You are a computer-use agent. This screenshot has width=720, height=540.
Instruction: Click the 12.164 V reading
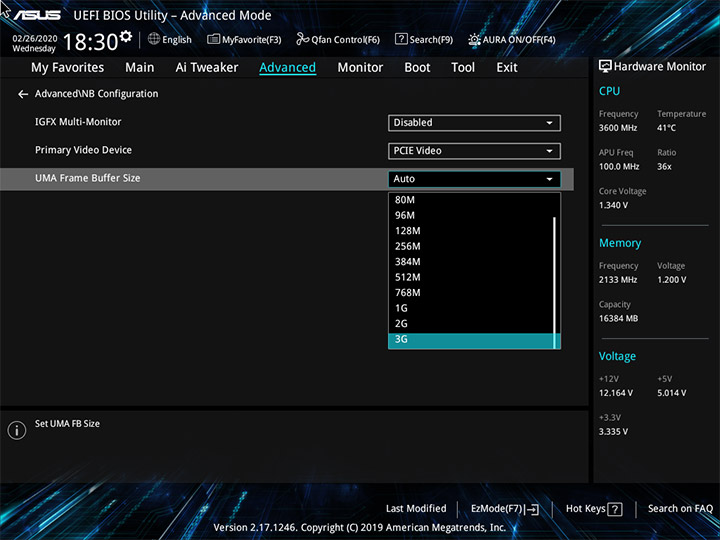[x=615, y=393]
